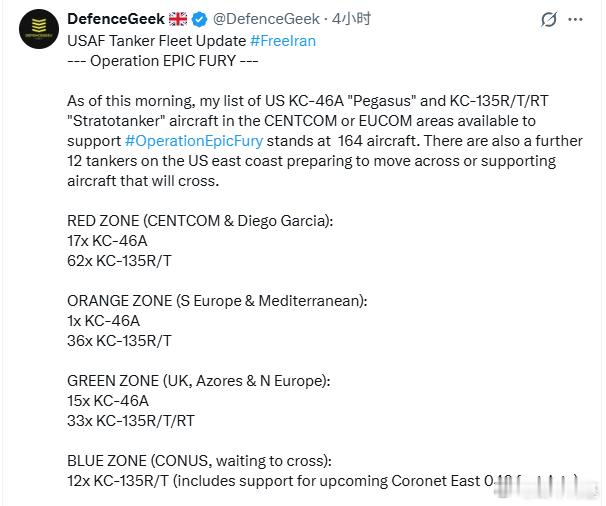Click the blue verified badge

tap(202, 19)
